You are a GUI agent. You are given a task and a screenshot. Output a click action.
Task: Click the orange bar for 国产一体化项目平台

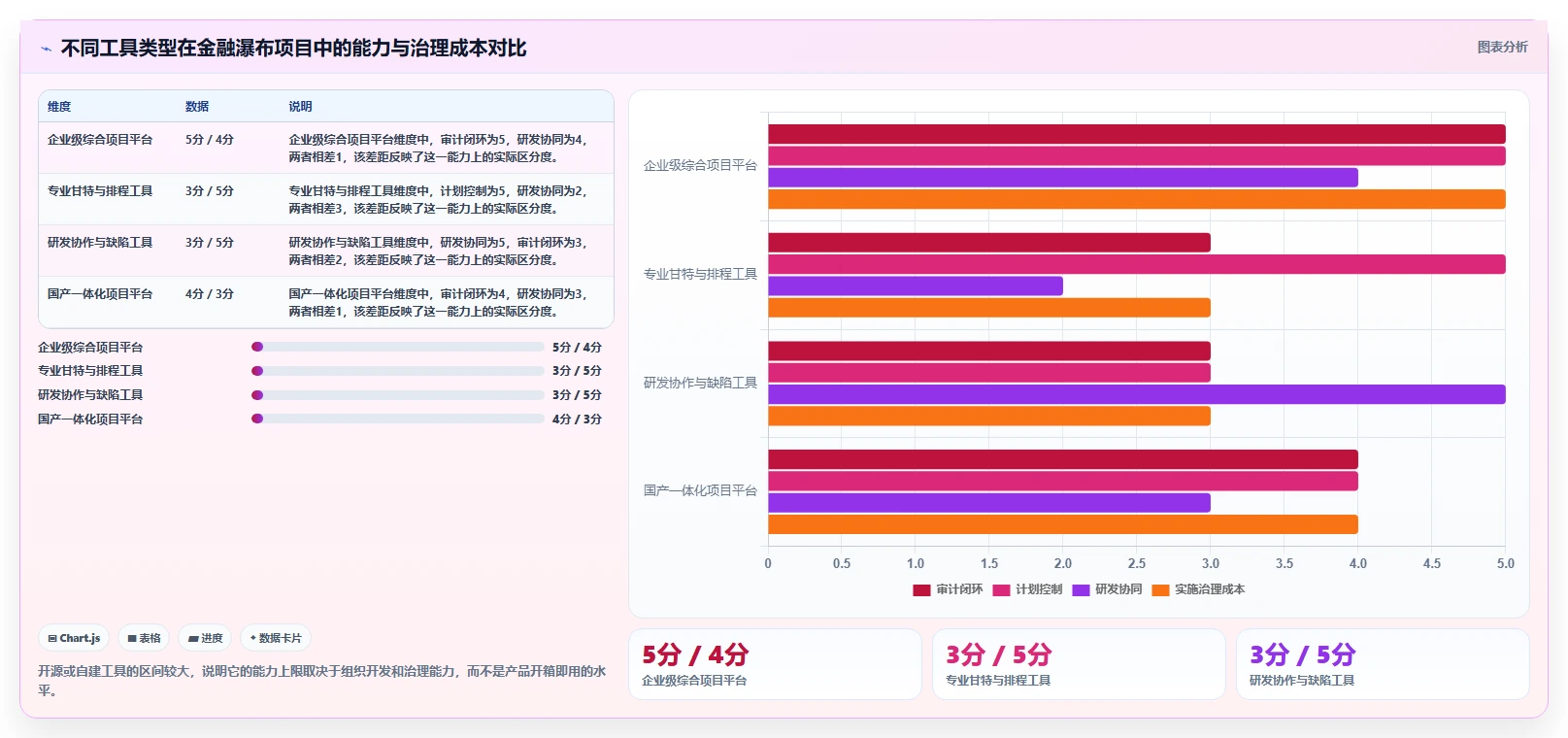coord(1063,524)
